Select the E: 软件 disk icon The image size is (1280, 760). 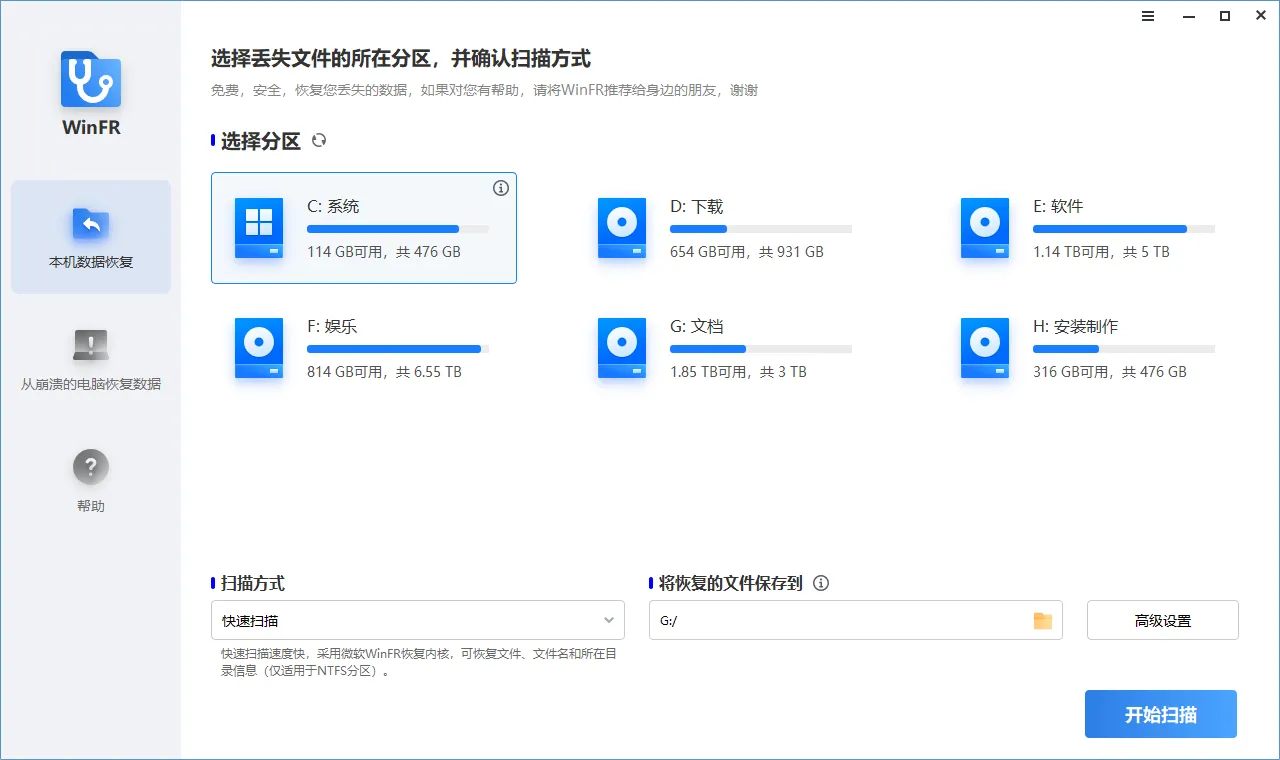pos(985,229)
